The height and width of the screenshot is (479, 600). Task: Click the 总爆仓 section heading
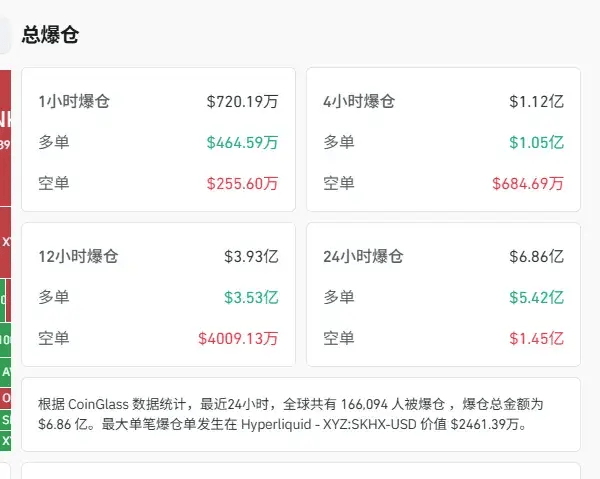pyautogui.click(x=50, y=35)
